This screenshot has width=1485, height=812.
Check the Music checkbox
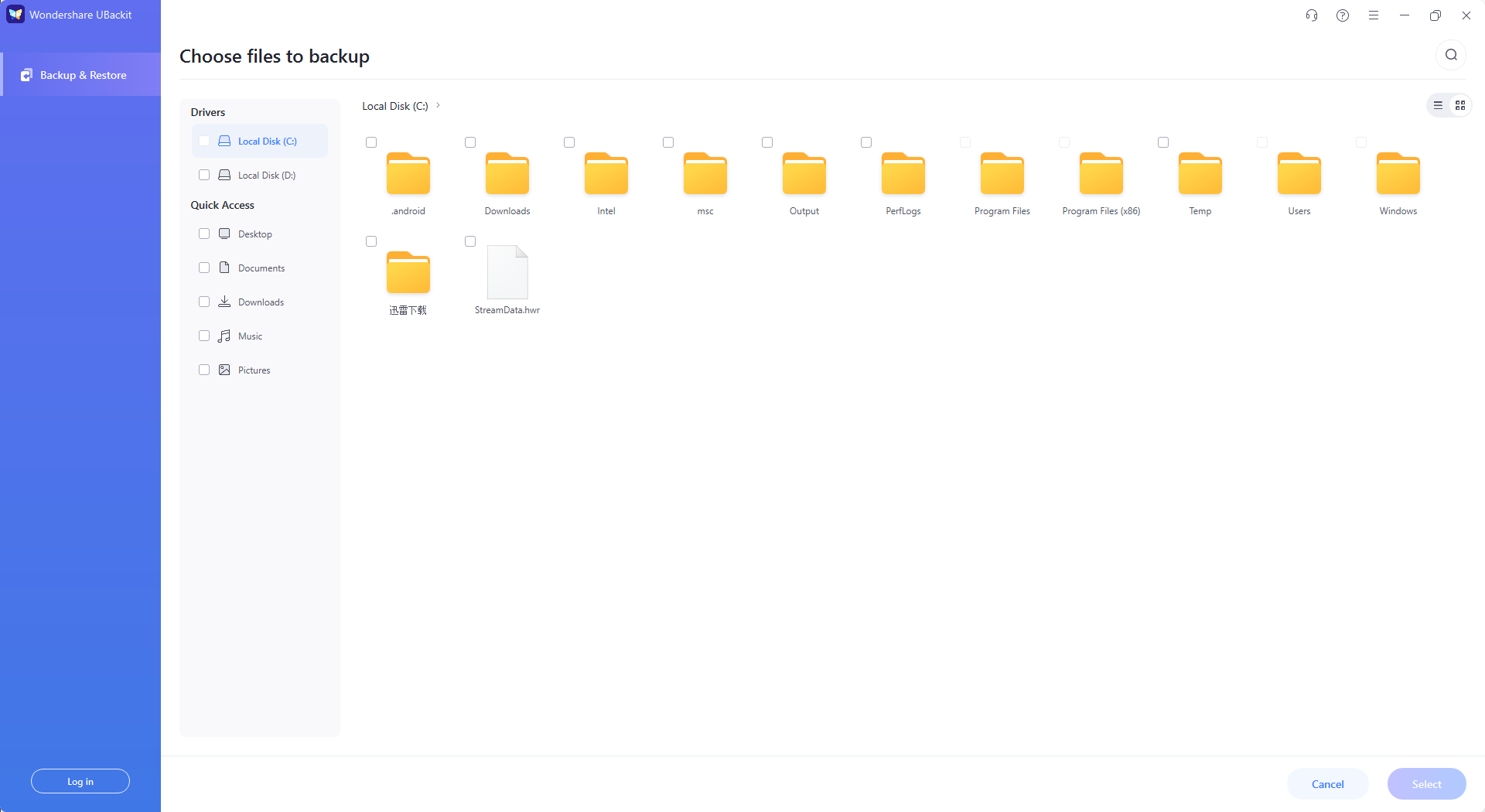click(204, 336)
